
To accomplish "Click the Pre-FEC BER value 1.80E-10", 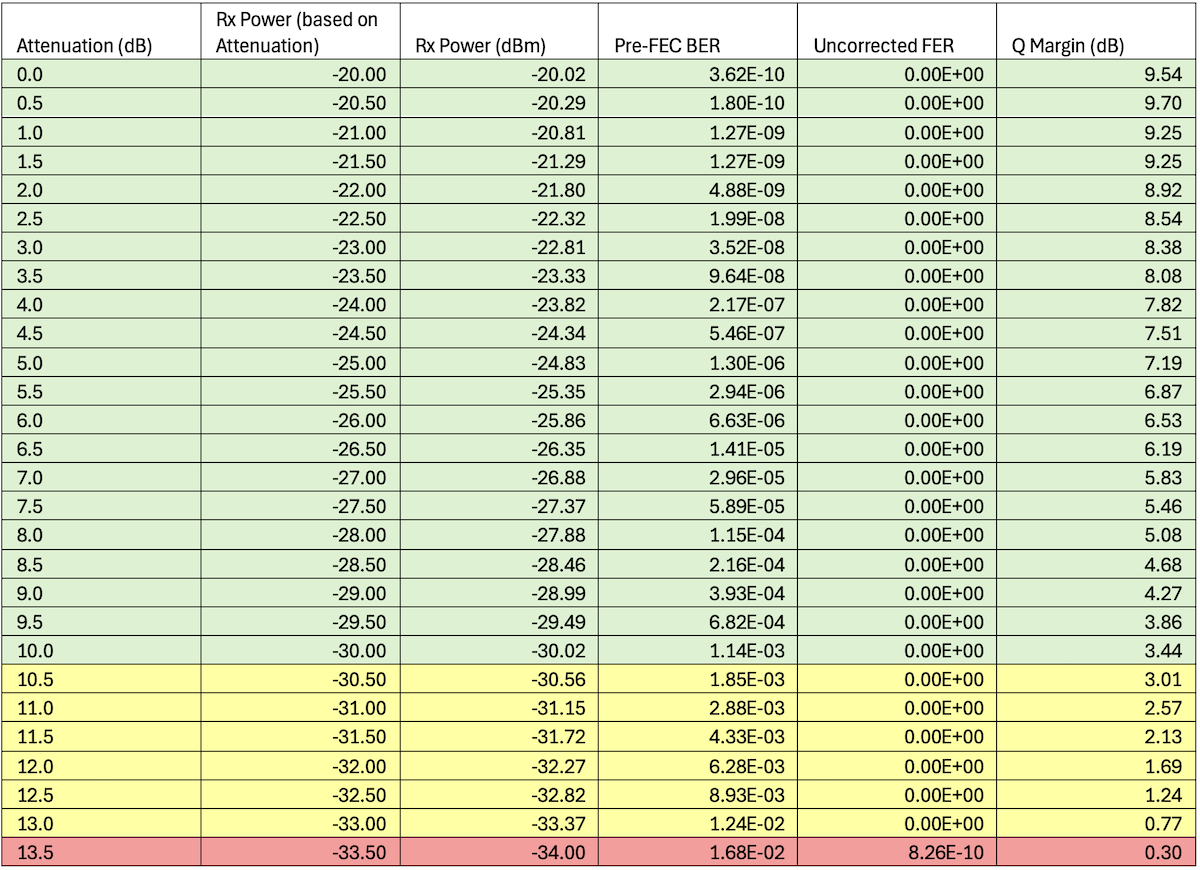I will pos(698,104).
